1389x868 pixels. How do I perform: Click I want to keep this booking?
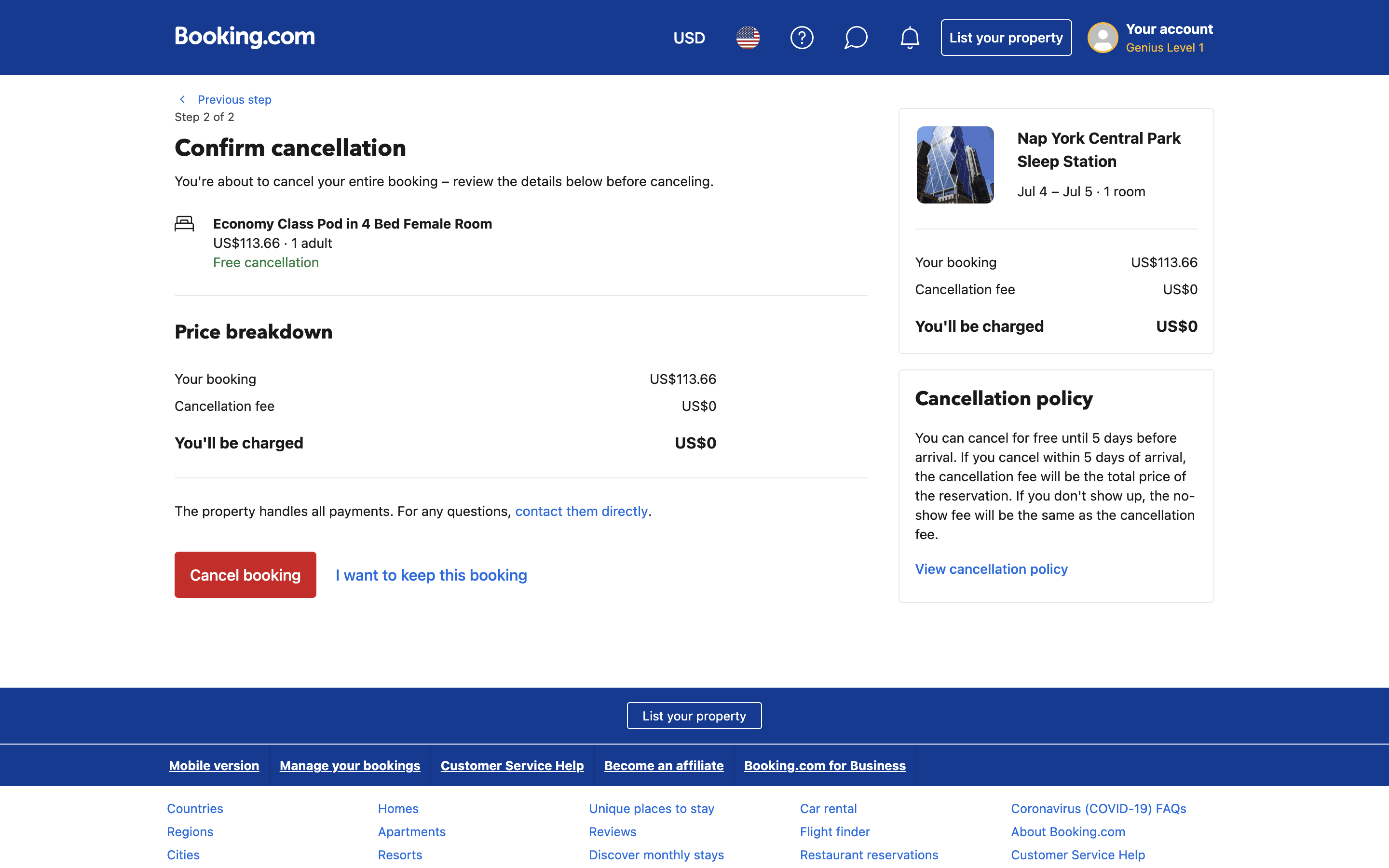[x=431, y=575]
